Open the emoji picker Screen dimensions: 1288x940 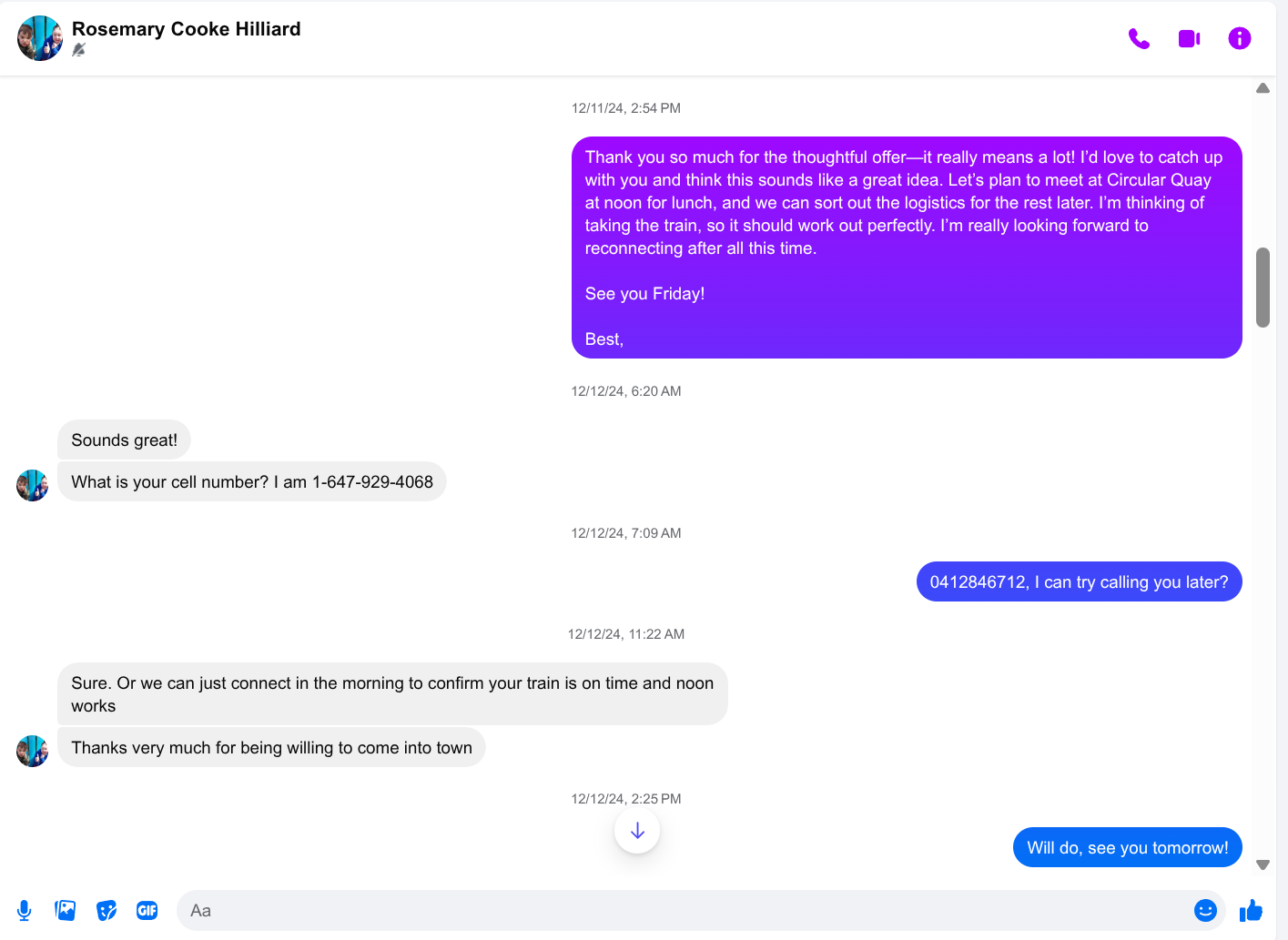[x=1205, y=910]
